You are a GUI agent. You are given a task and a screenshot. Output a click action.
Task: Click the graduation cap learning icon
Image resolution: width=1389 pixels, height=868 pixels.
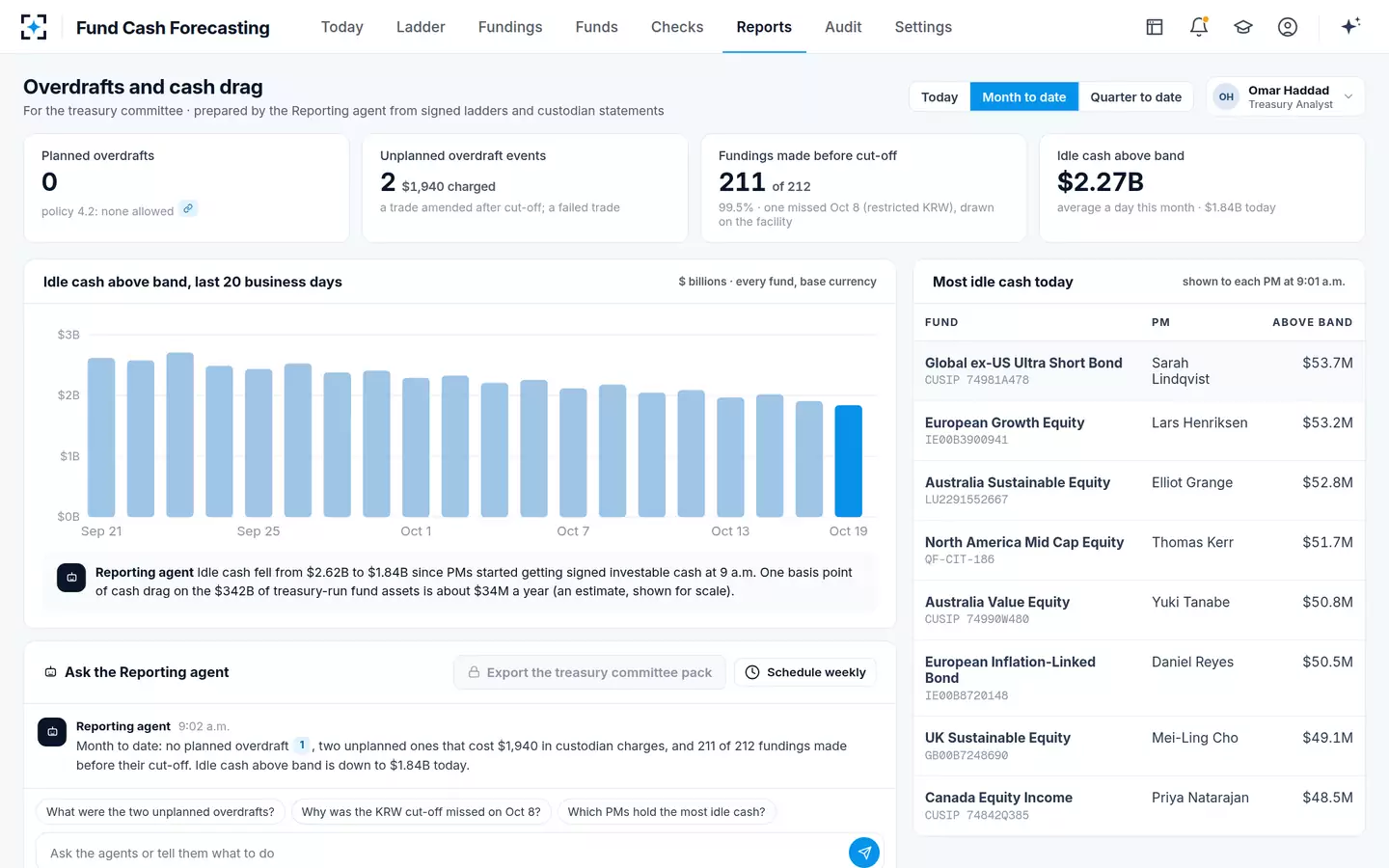coord(1243,27)
